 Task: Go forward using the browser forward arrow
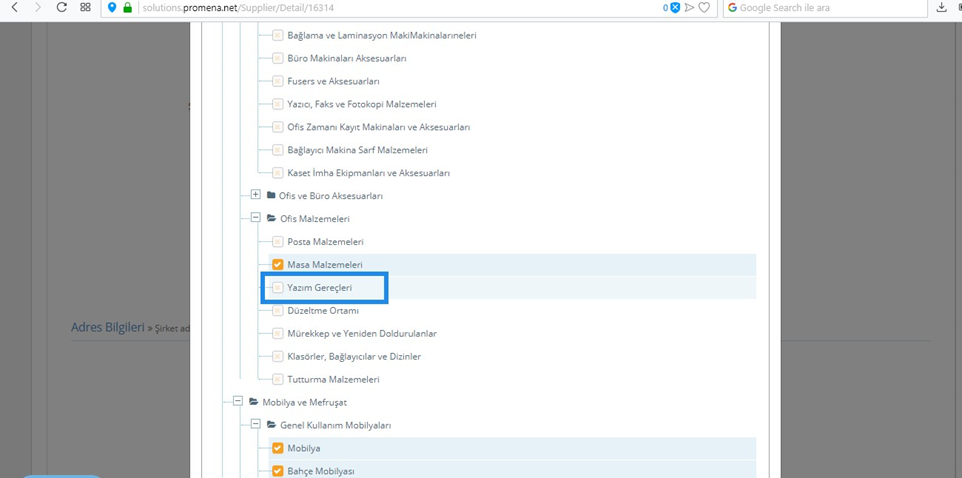(38, 7)
